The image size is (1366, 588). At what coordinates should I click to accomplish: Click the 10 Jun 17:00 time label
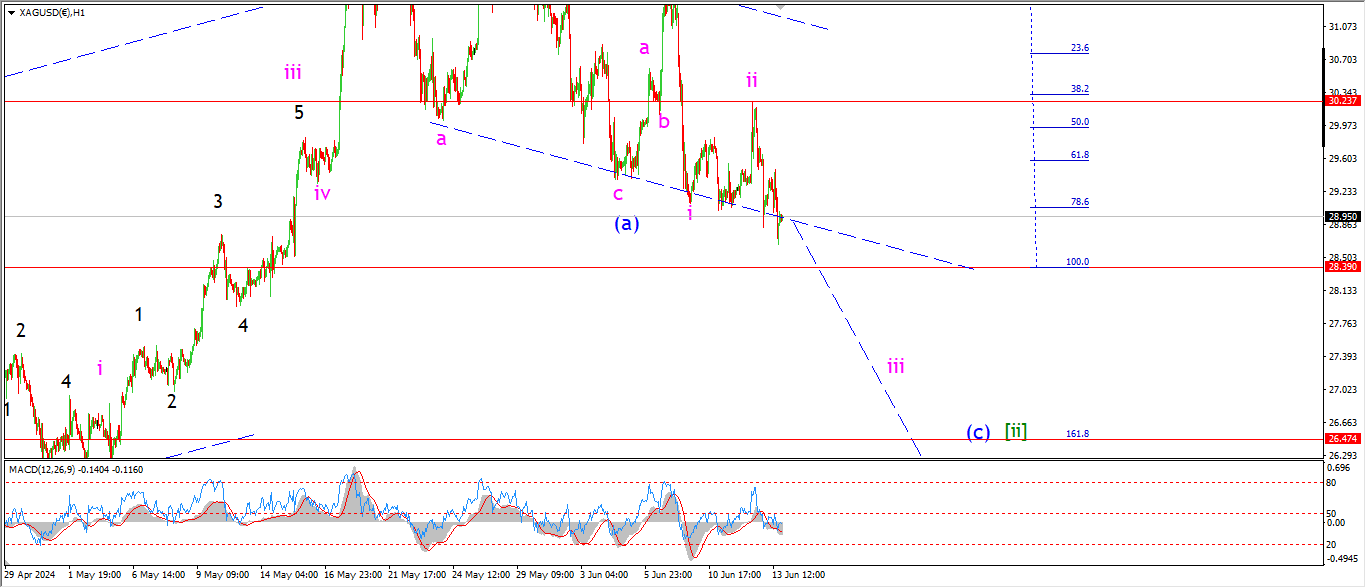(736, 575)
